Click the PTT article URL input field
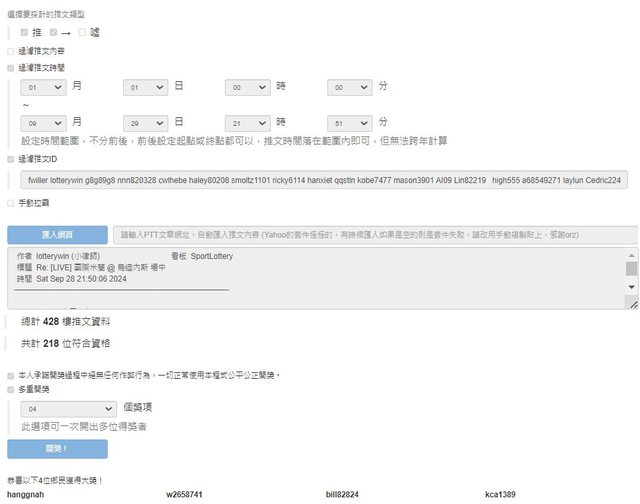640x504 pixels. [374, 235]
